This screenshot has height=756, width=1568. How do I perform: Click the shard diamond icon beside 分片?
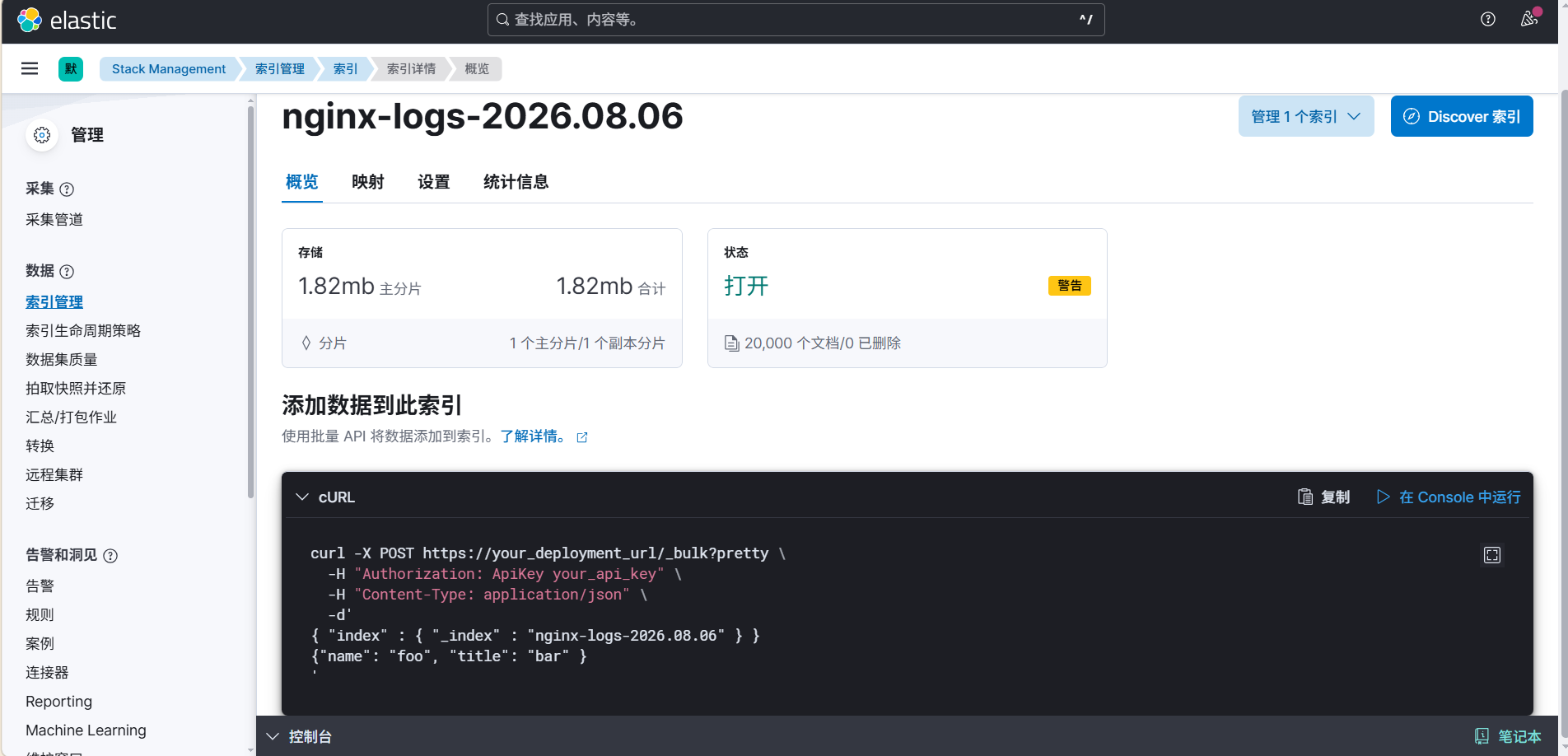pos(306,343)
